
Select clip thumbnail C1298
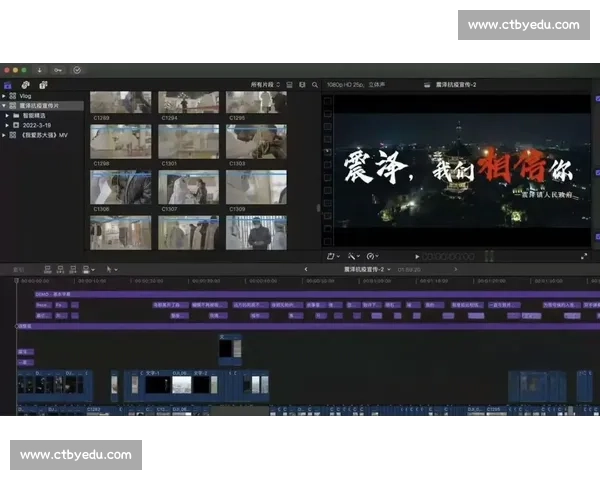click(121, 142)
